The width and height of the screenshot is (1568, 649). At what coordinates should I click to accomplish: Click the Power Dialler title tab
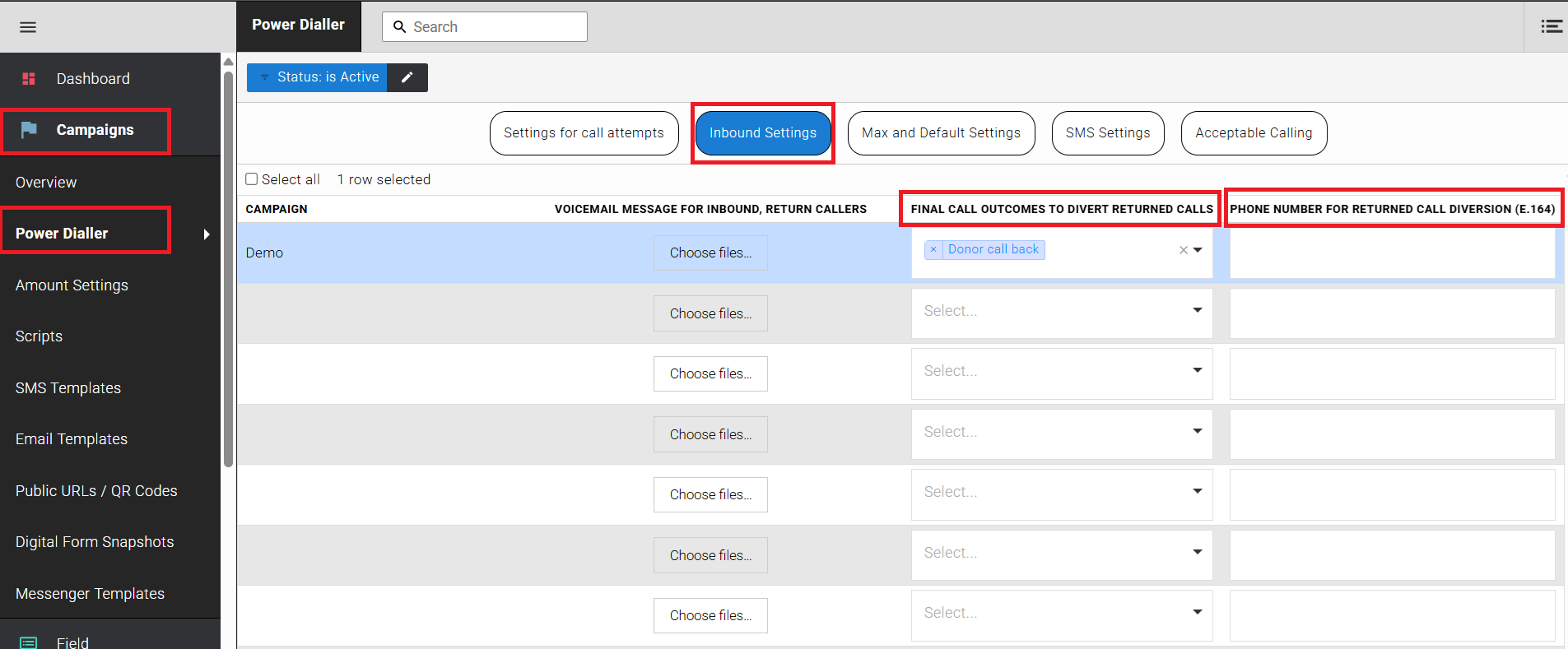click(x=299, y=25)
